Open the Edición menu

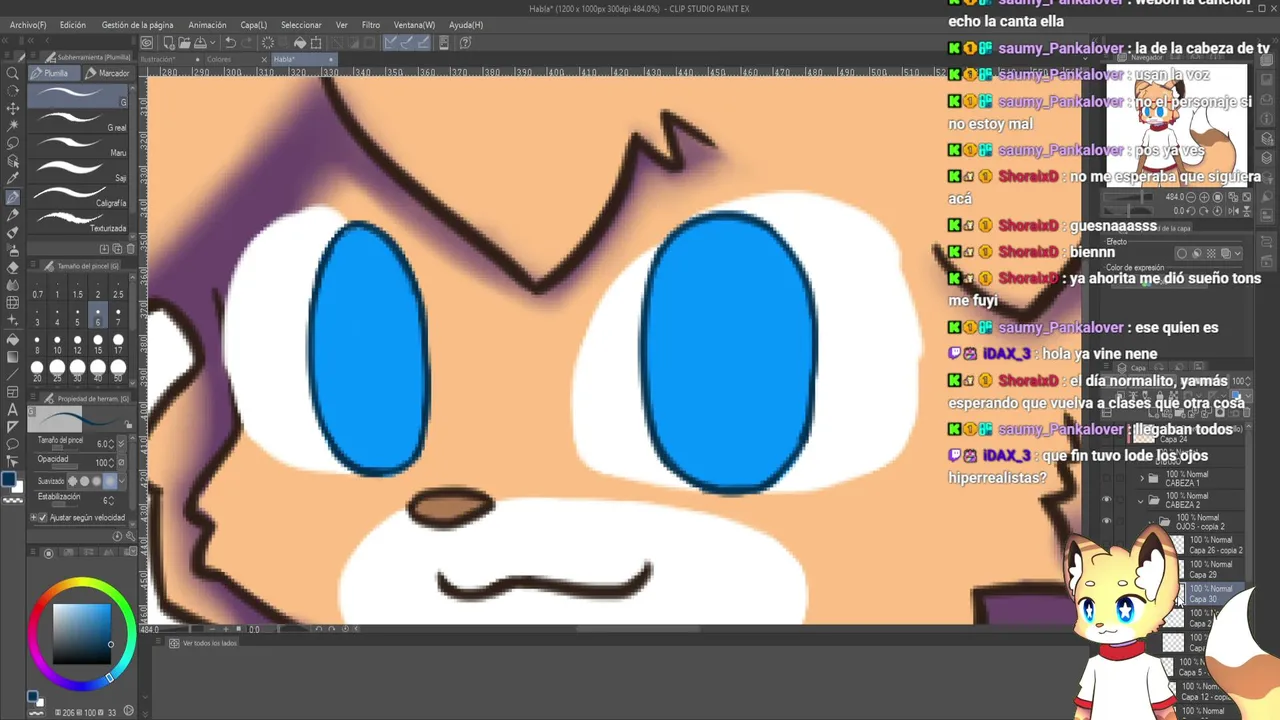pyautogui.click(x=73, y=25)
